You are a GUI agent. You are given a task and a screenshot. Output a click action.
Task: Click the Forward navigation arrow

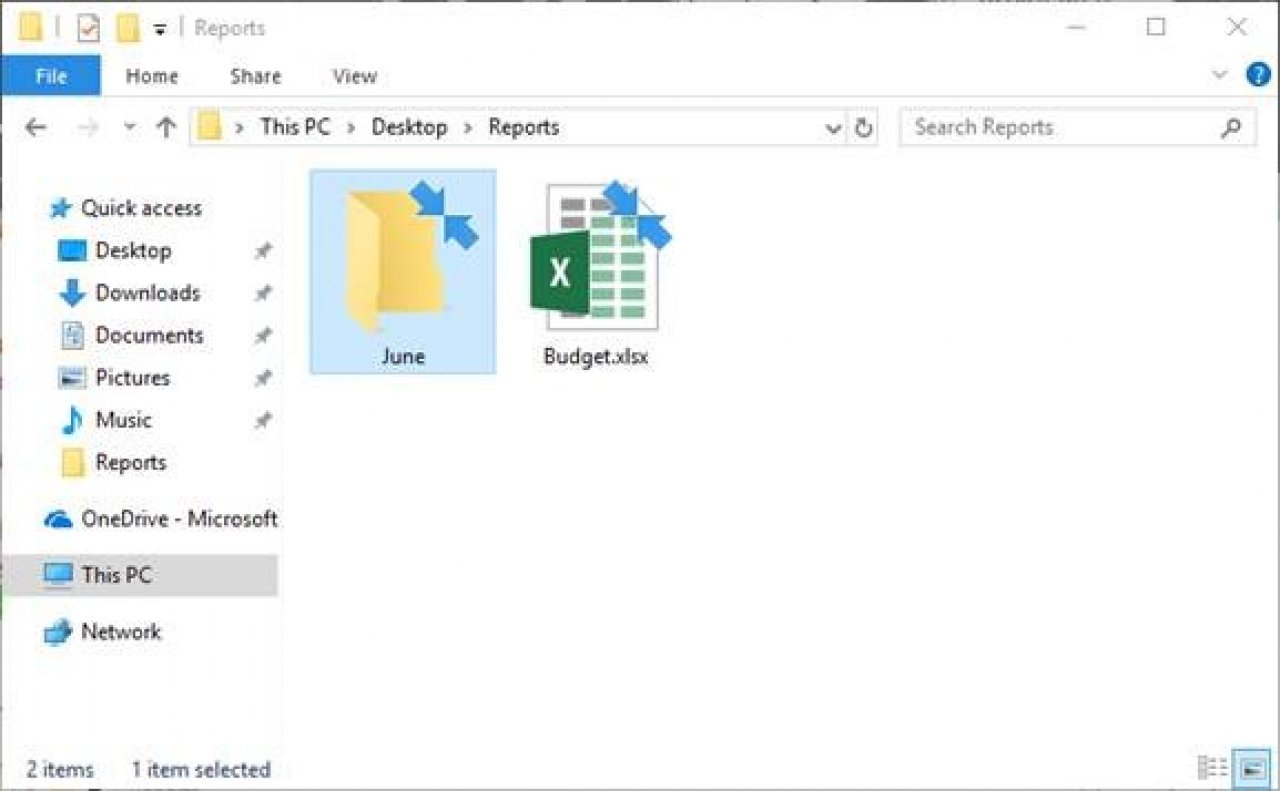[x=88, y=128]
